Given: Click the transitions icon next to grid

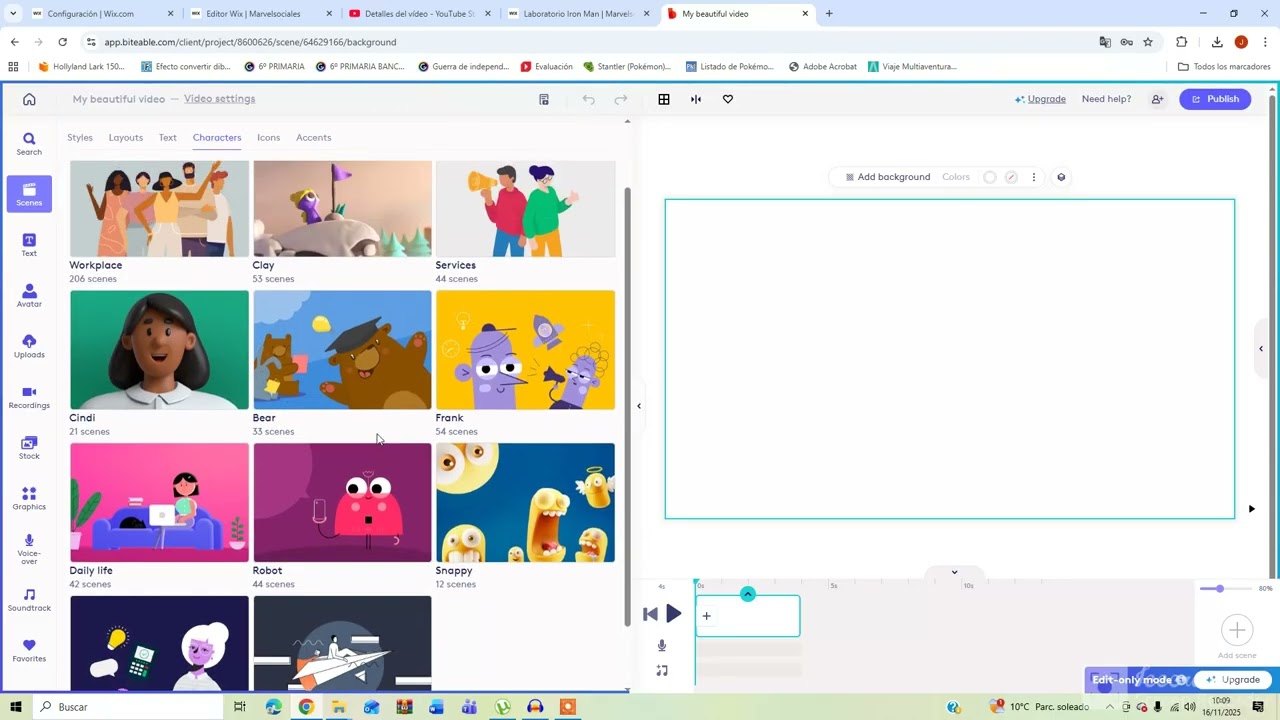Looking at the screenshot, I should (696, 99).
